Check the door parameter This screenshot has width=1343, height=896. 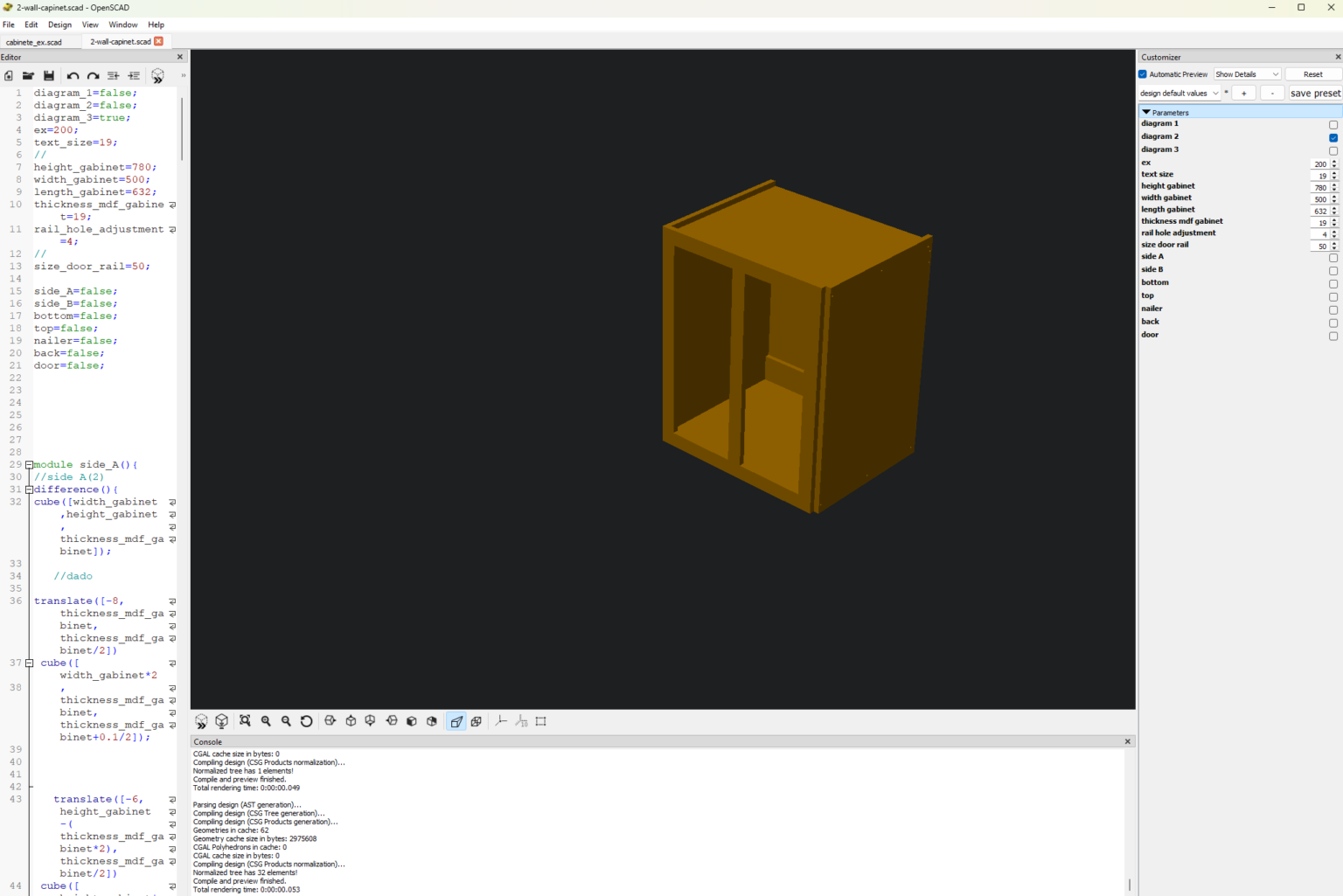pyautogui.click(x=1333, y=337)
